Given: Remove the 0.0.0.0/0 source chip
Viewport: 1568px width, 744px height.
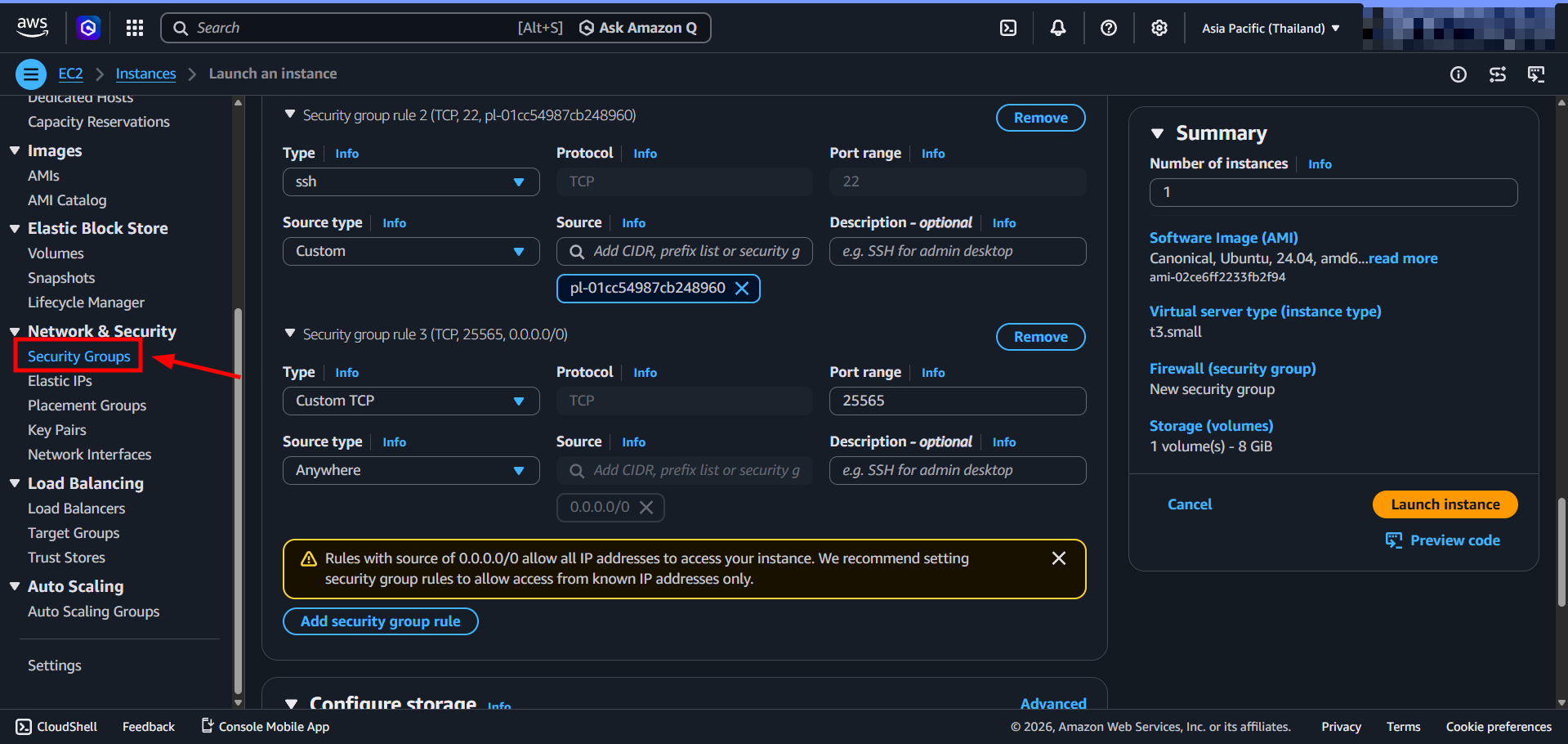Looking at the screenshot, I should [646, 508].
